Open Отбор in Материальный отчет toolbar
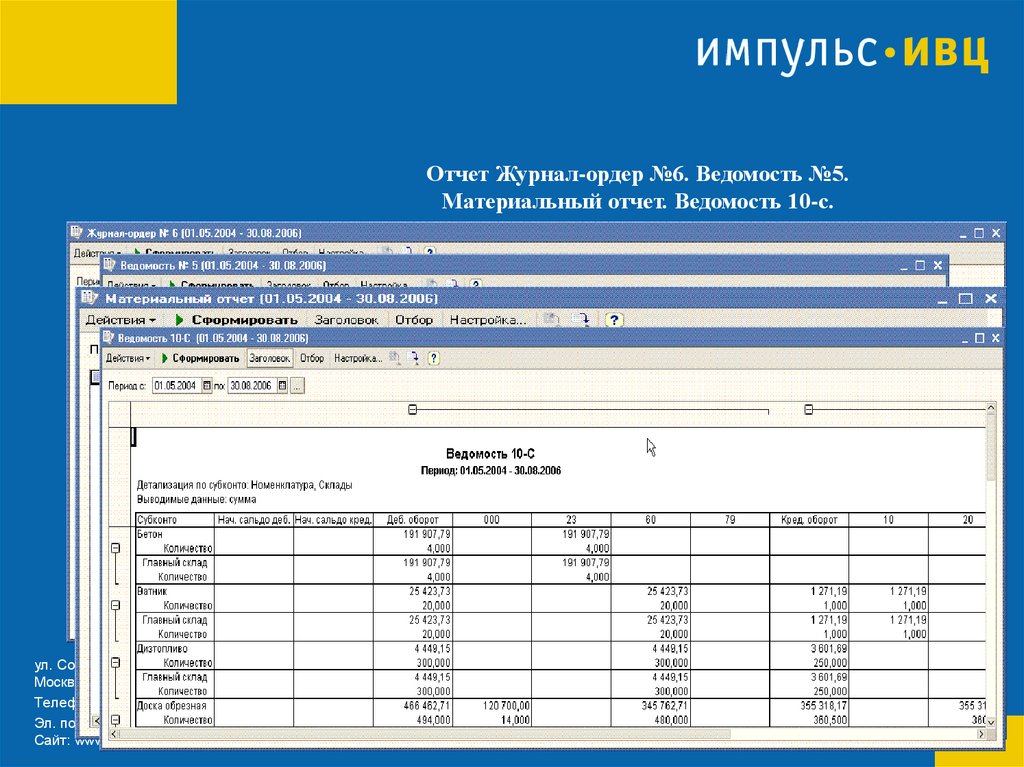The width and height of the screenshot is (1024, 767). pyautogui.click(x=414, y=319)
